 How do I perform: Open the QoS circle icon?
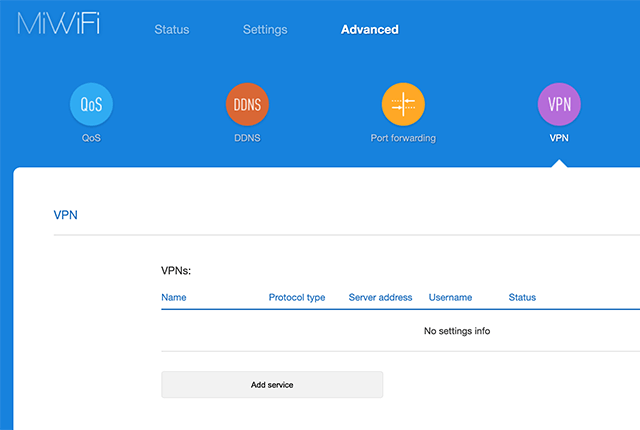tap(91, 104)
